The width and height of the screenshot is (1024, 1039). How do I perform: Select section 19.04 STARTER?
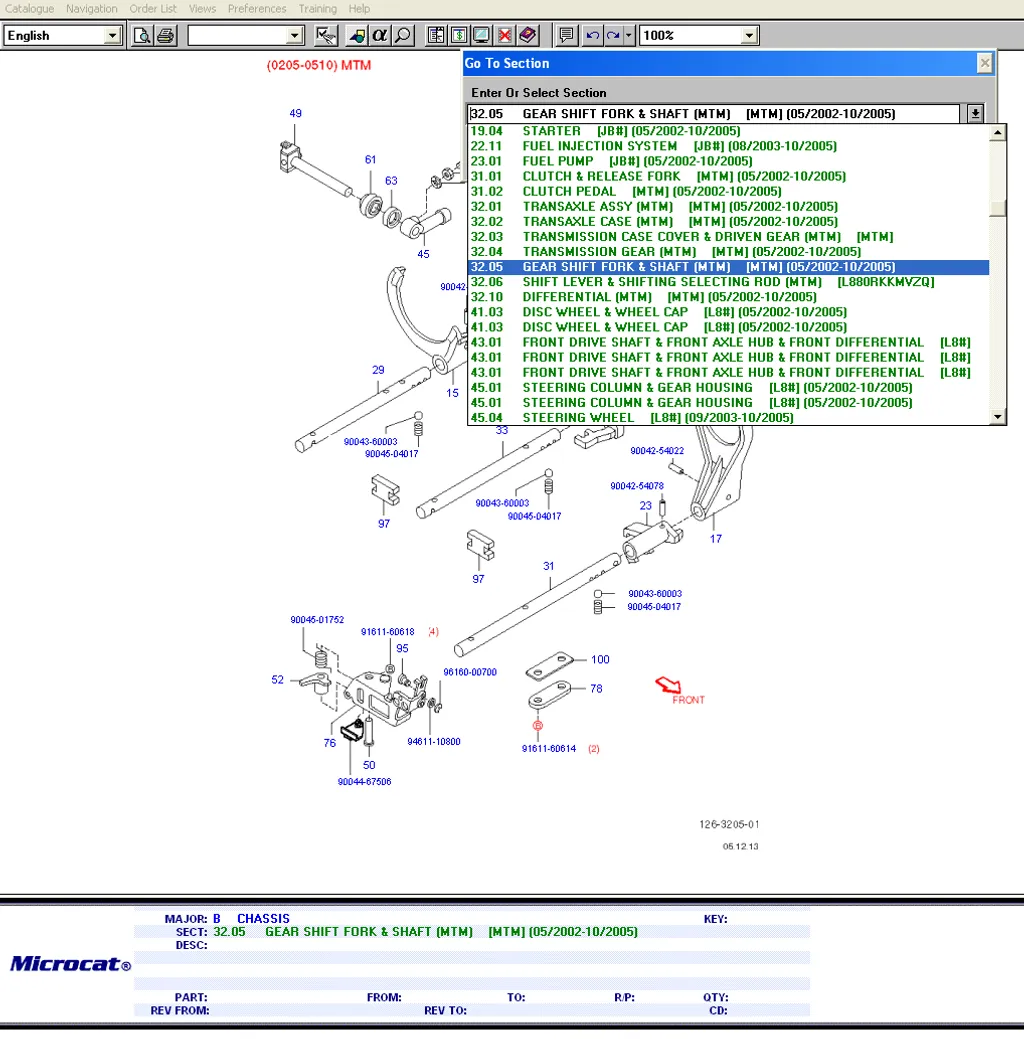tap(728, 131)
